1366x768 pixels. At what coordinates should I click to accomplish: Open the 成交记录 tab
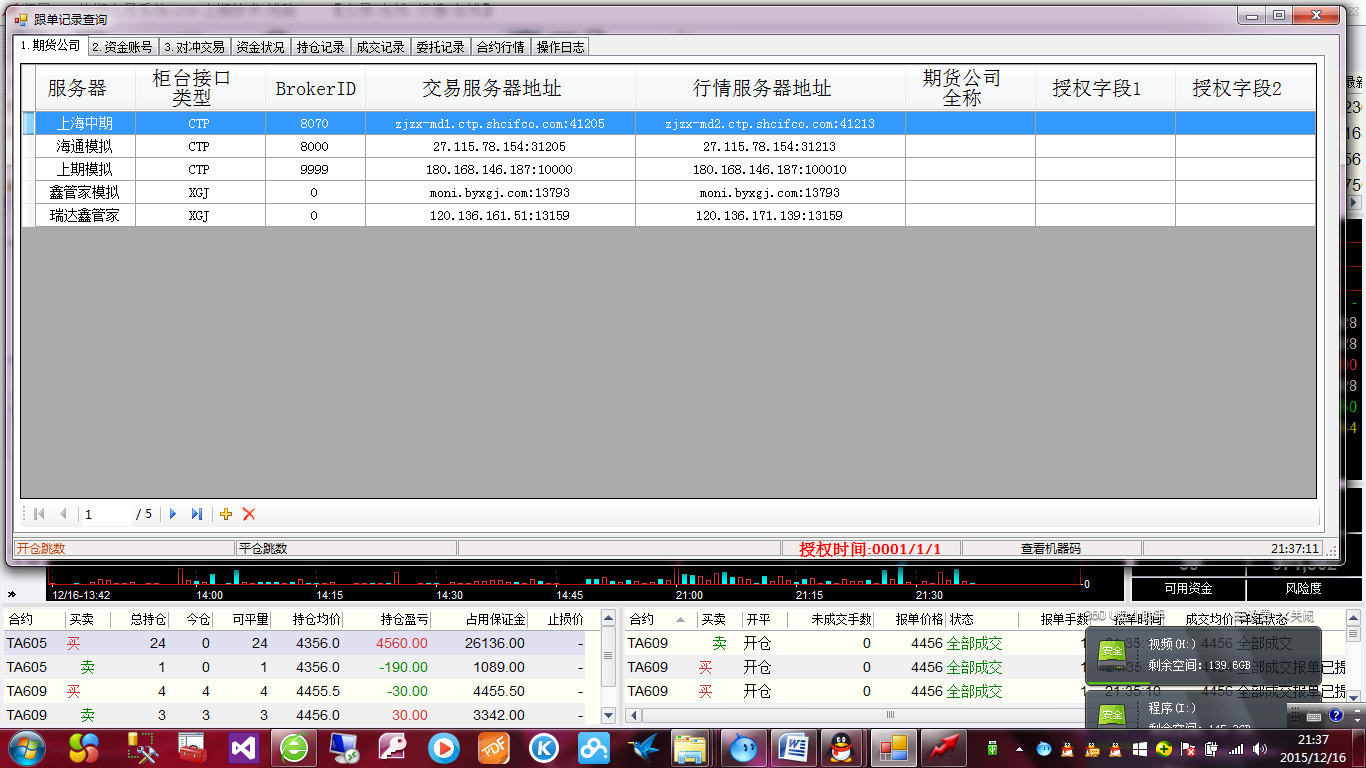pos(381,47)
